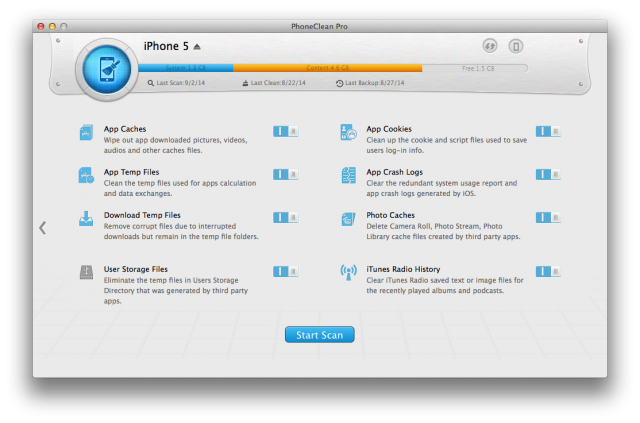Click the Photo Caches title

tap(391, 215)
